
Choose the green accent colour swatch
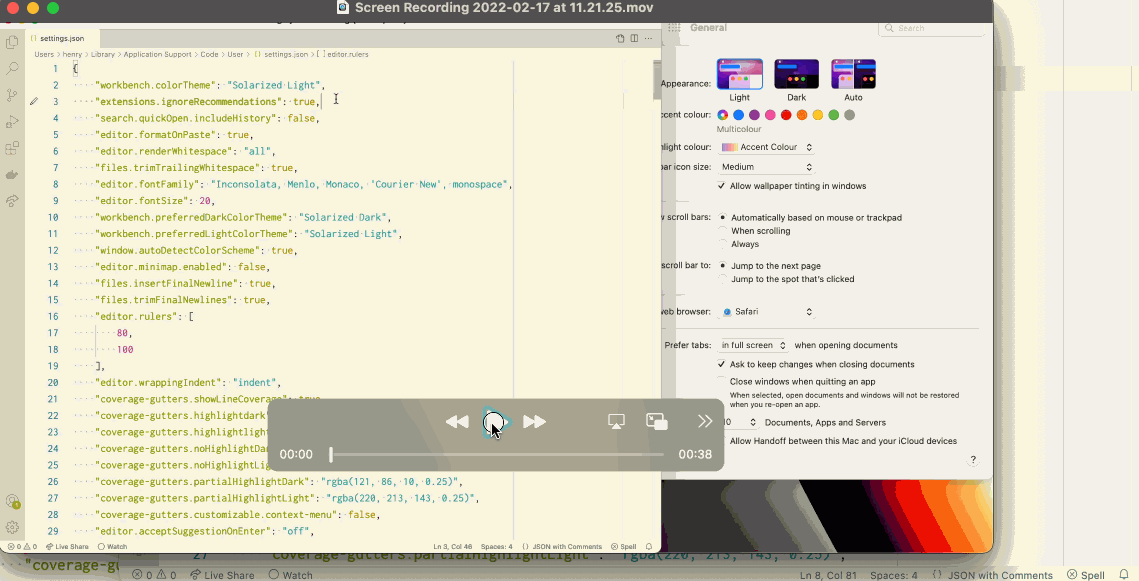coord(834,115)
